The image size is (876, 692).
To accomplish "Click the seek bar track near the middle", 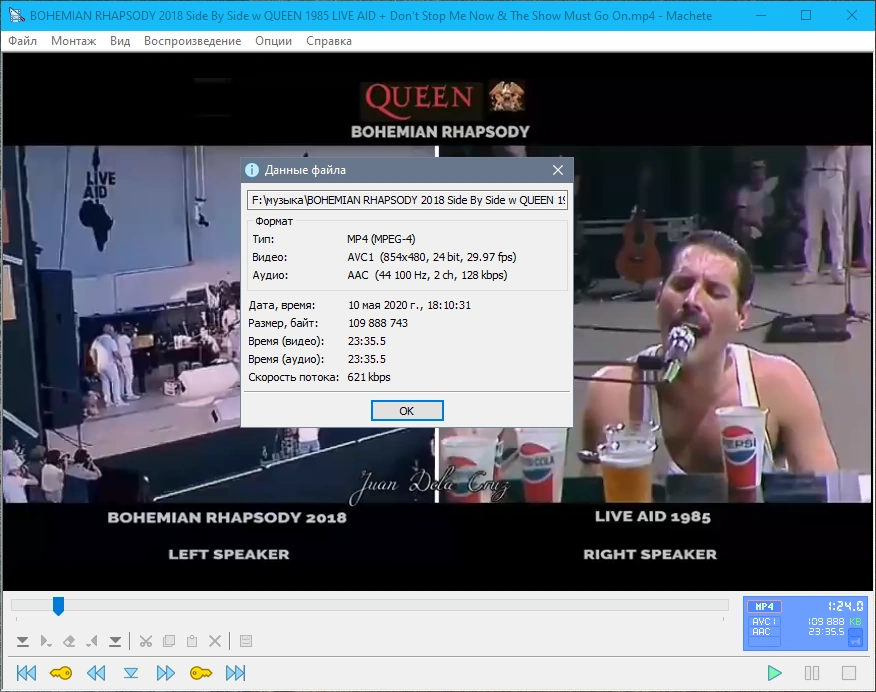I will pyautogui.click(x=370, y=605).
